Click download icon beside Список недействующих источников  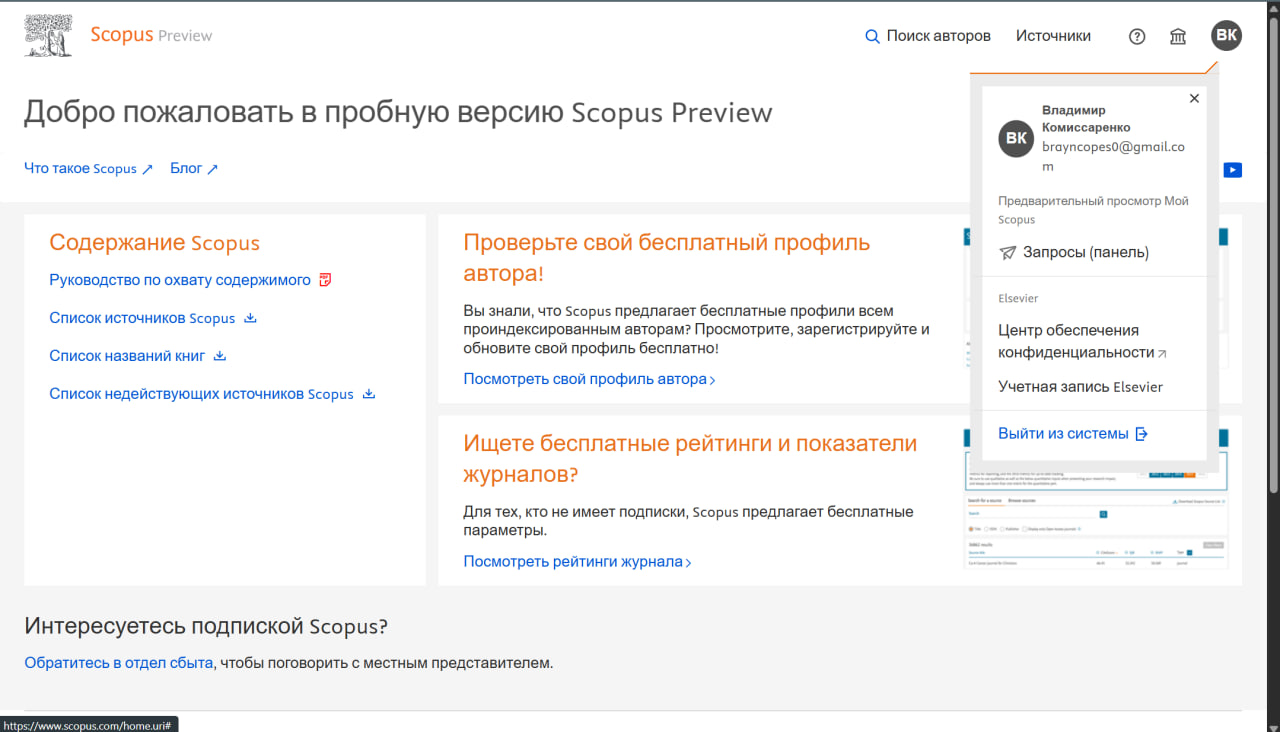[369, 394]
